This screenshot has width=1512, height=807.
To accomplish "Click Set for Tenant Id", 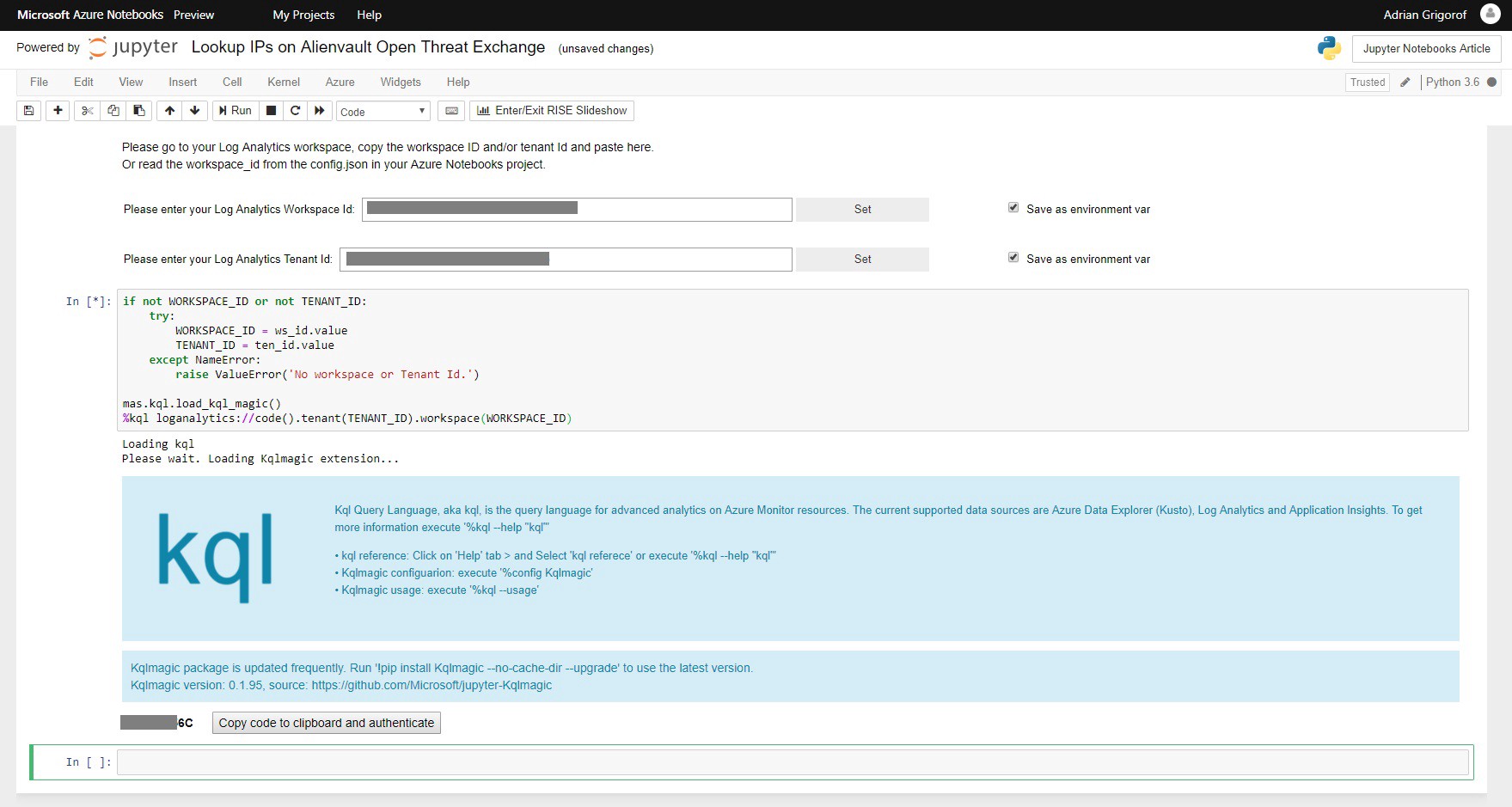I will pyautogui.click(x=862, y=260).
